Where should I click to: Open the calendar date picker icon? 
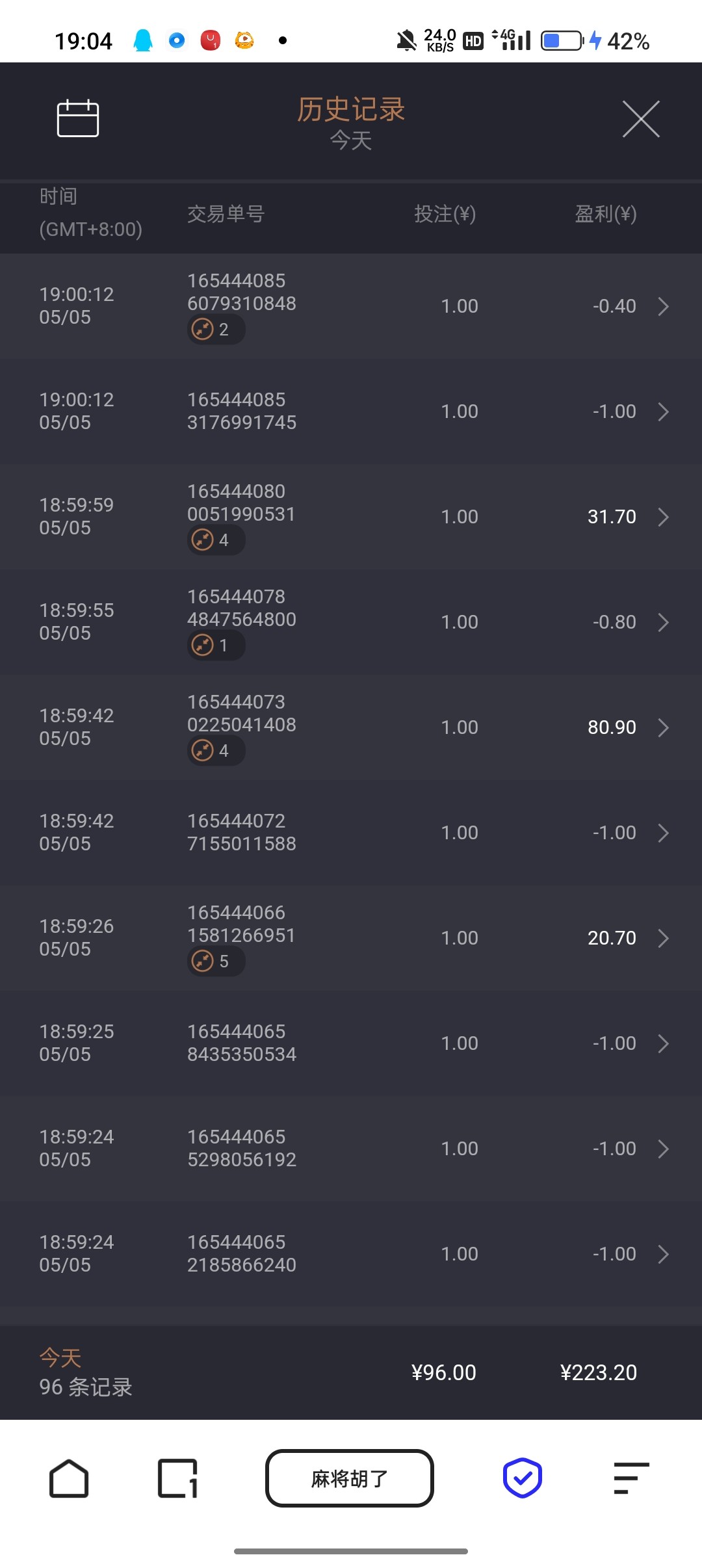tap(78, 119)
